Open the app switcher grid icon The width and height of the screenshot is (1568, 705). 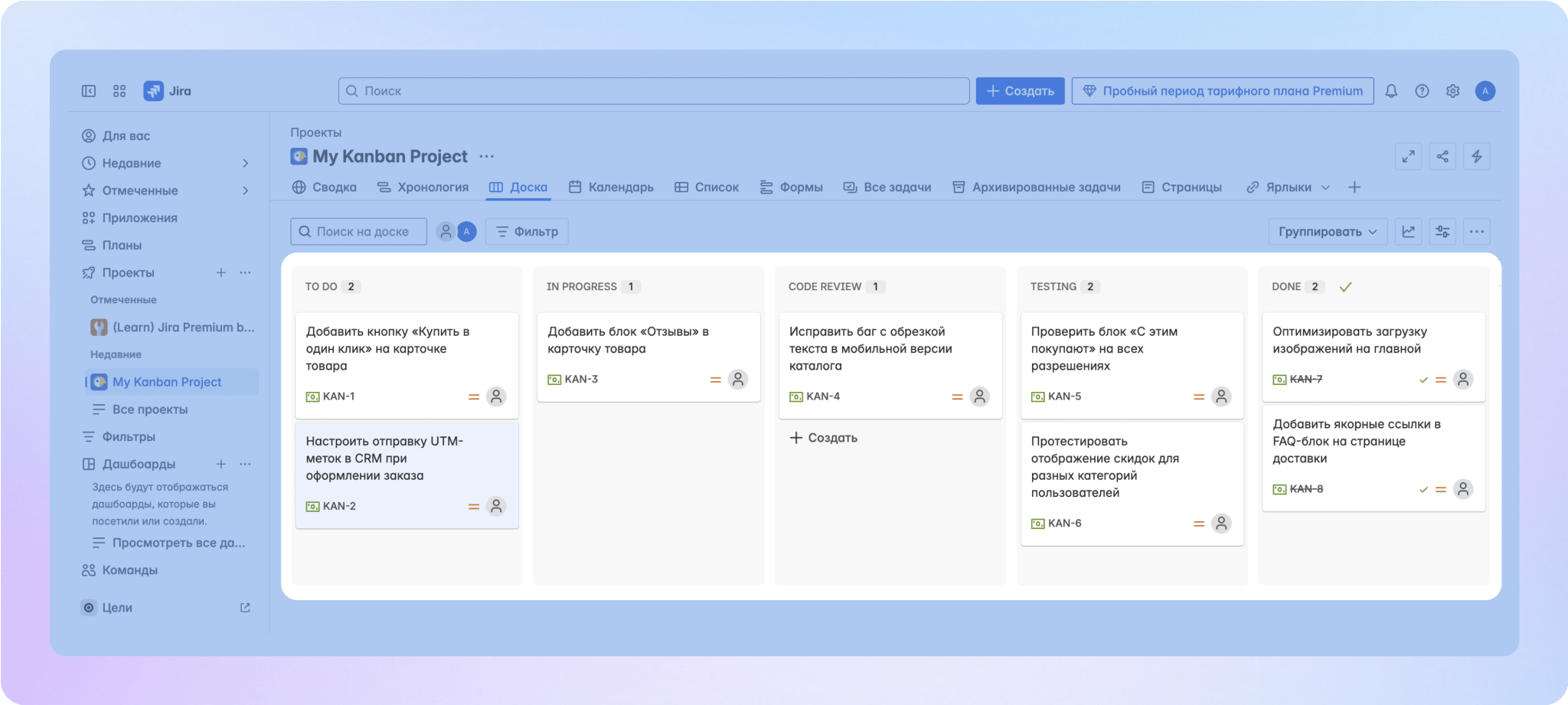tap(119, 91)
